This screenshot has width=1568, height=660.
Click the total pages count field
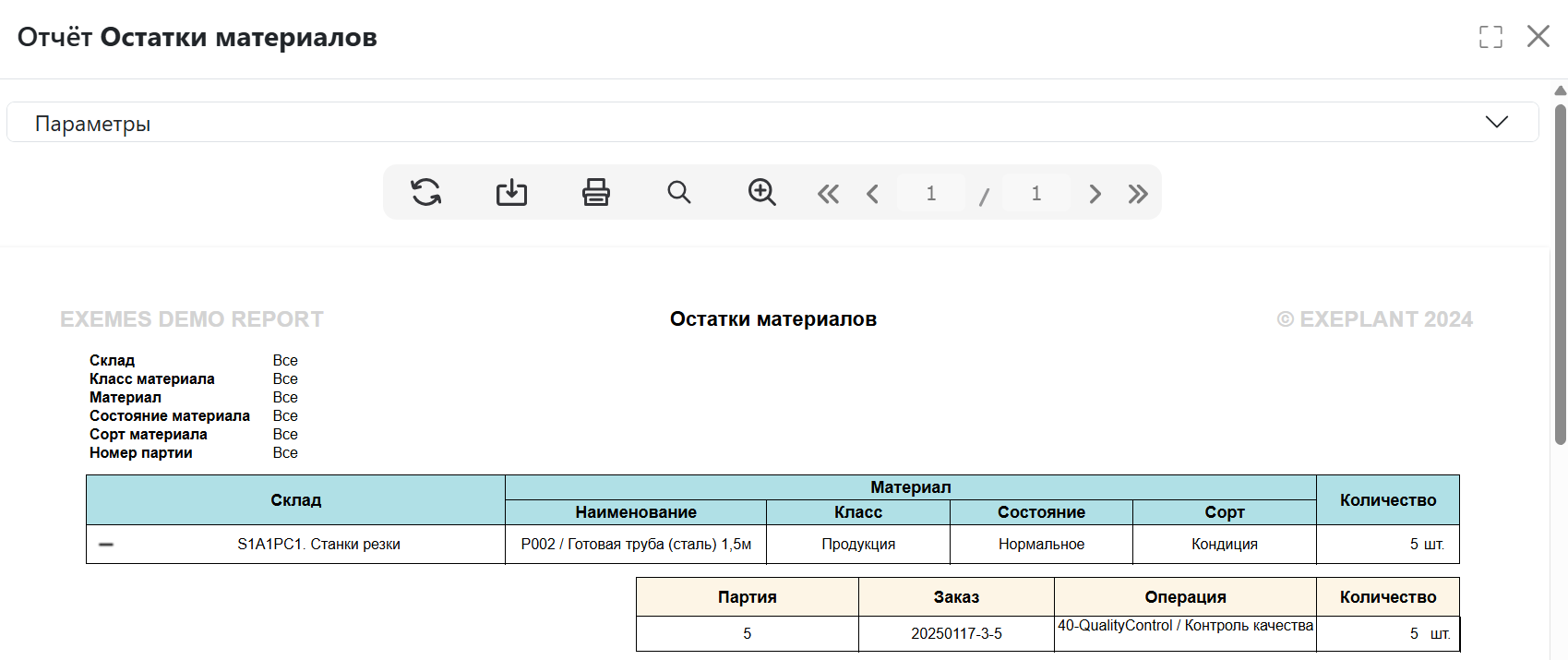click(1035, 193)
